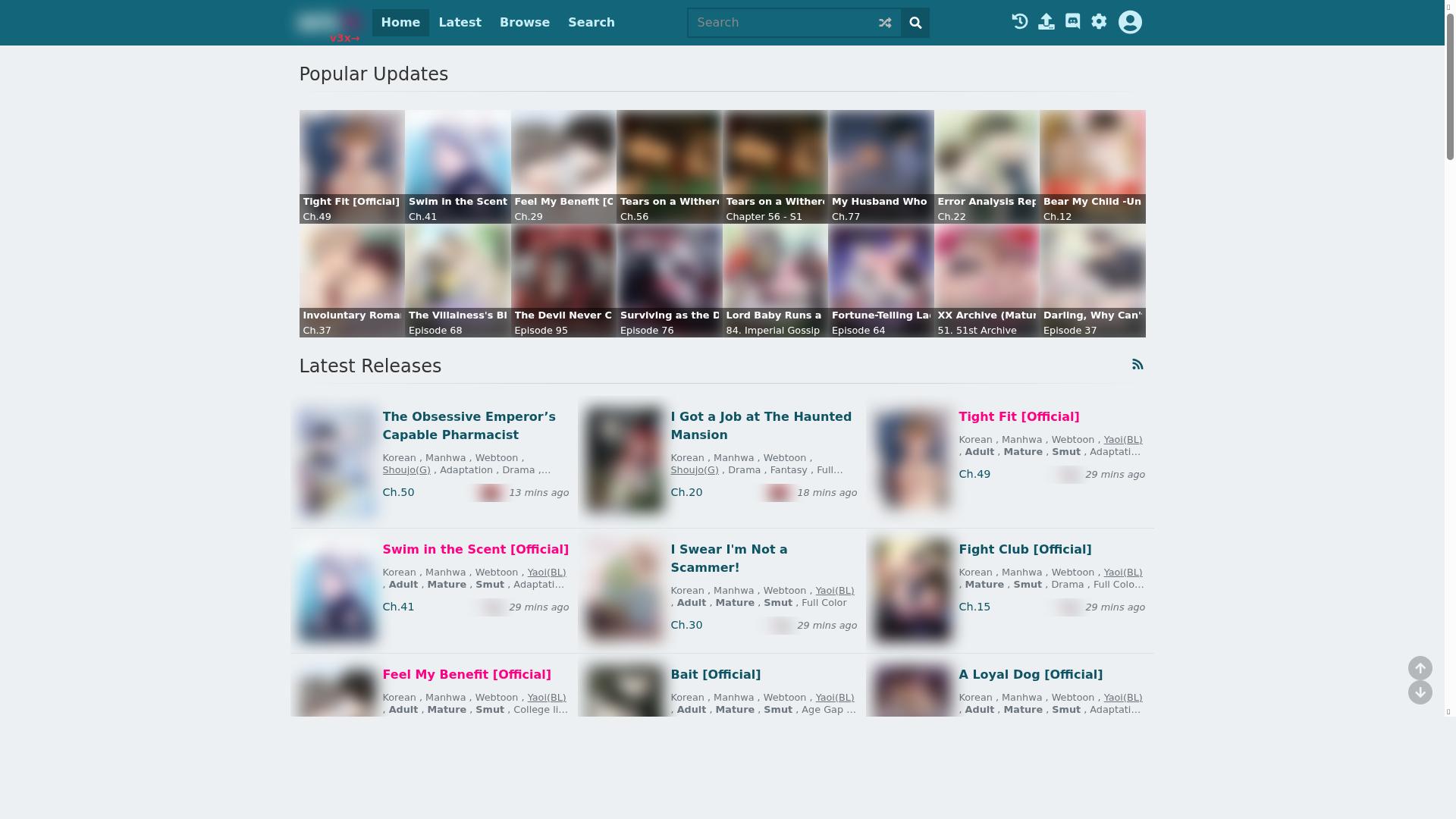Click the upload icon in header

coord(1046,22)
